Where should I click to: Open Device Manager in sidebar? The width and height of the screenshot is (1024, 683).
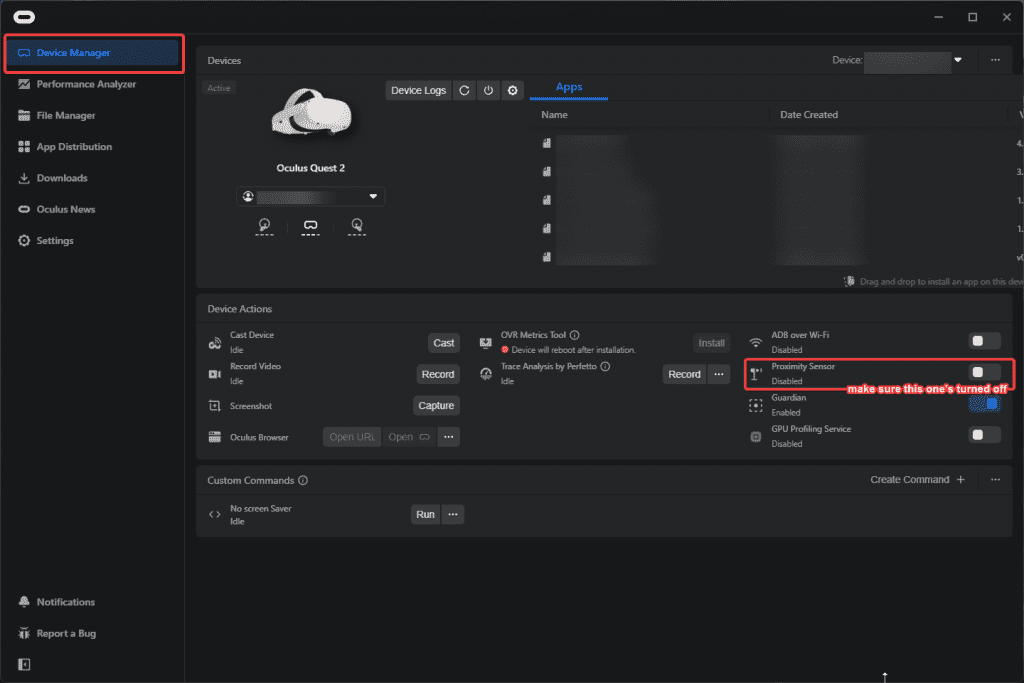(x=92, y=53)
